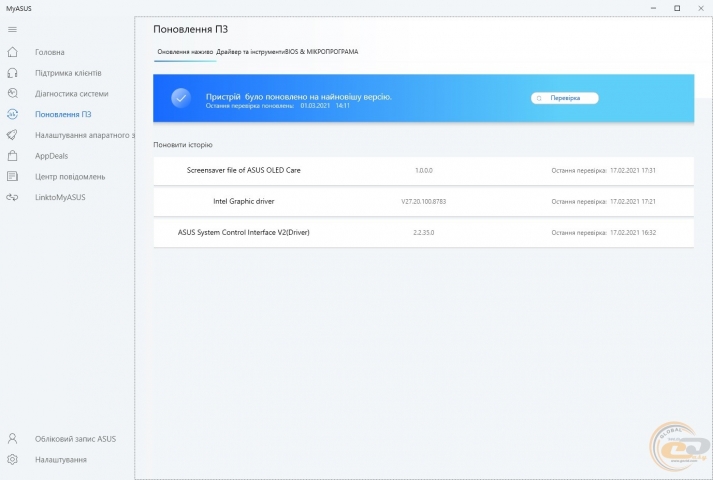Go to Діагностика системи
Image resolution: width=713 pixels, height=480 pixels.
click(72, 94)
